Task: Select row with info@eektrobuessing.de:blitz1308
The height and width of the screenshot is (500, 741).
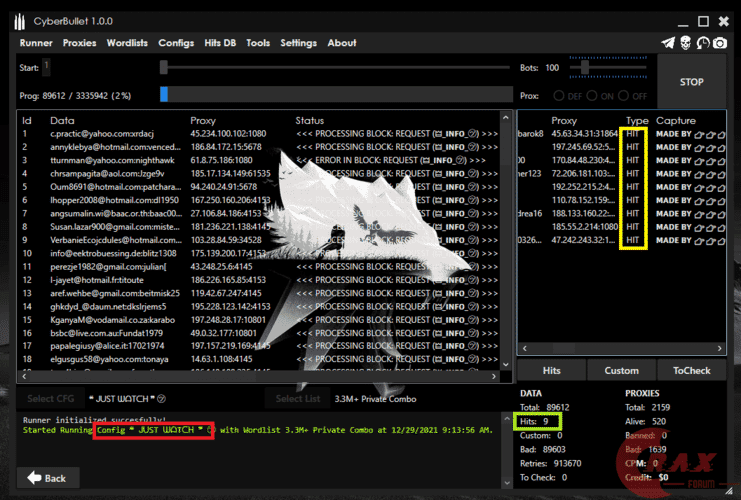Action: click(x=259, y=253)
